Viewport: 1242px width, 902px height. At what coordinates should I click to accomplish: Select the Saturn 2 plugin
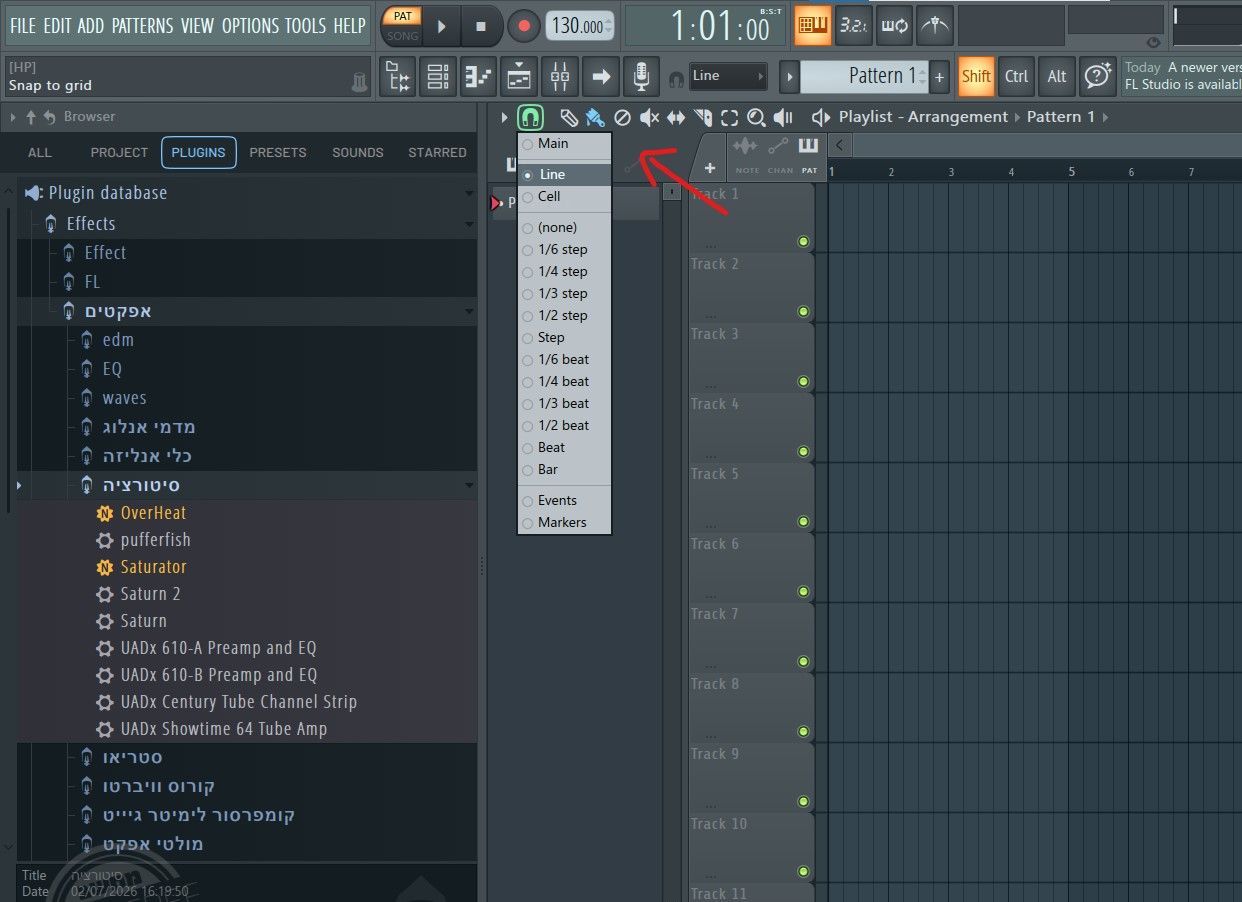(x=150, y=594)
